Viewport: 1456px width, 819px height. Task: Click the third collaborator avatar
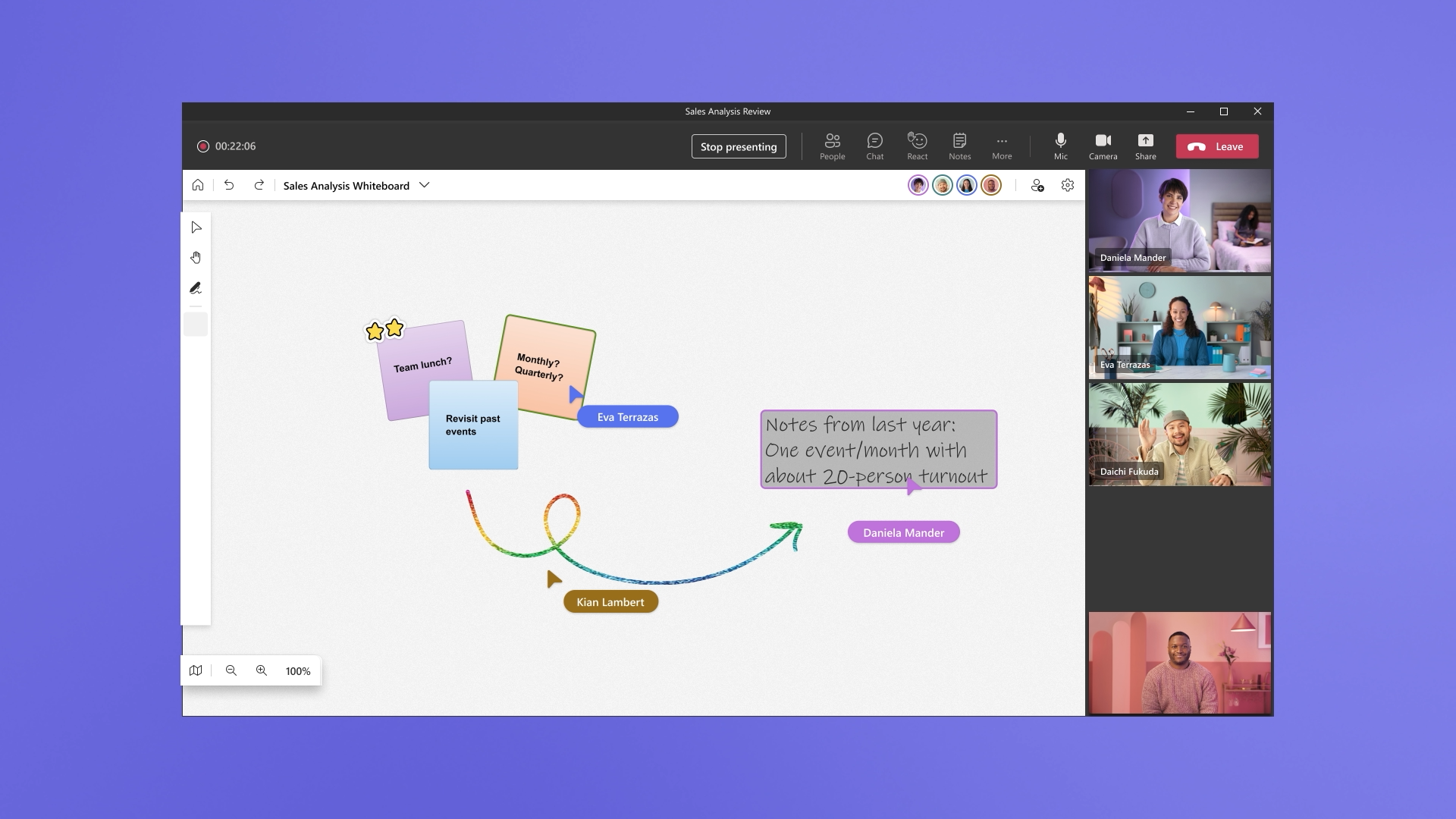click(x=966, y=185)
